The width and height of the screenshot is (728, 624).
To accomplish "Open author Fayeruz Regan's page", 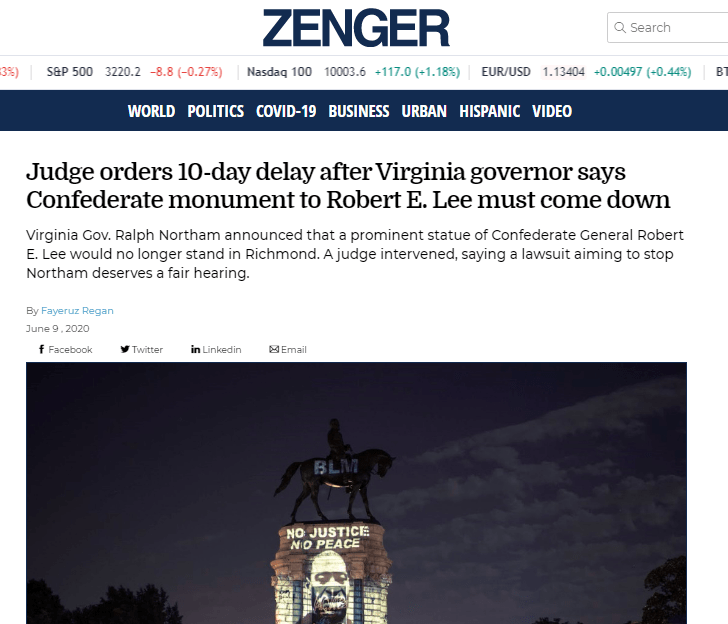I will [x=77, y=311].
